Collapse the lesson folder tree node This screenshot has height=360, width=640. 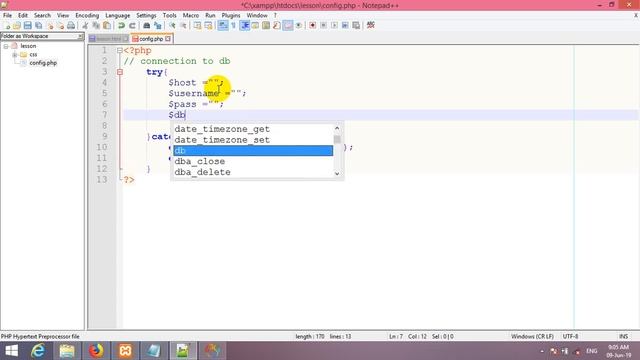6,46
